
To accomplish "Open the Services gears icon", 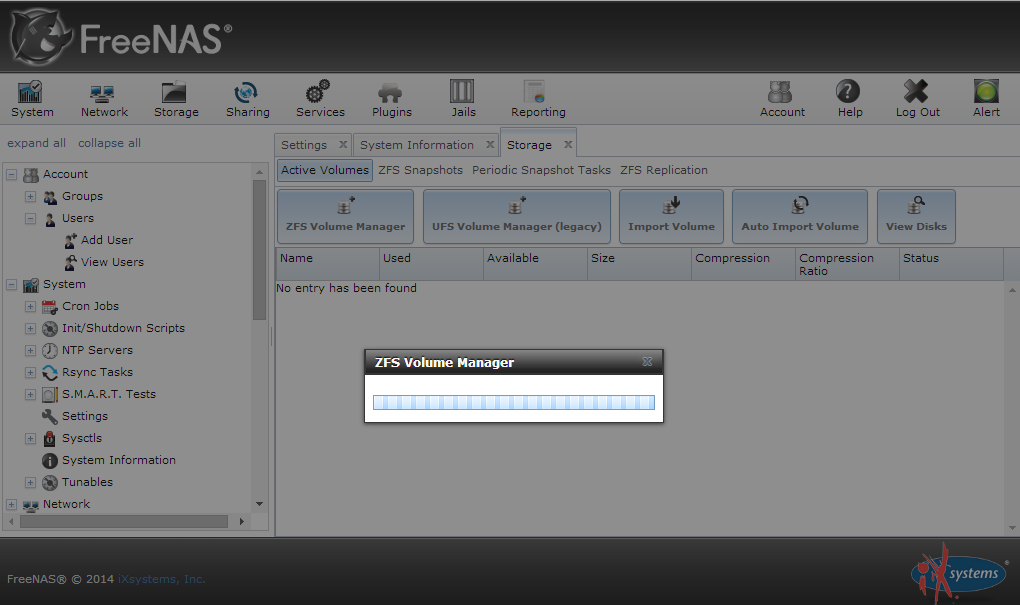I will [318, 92].
